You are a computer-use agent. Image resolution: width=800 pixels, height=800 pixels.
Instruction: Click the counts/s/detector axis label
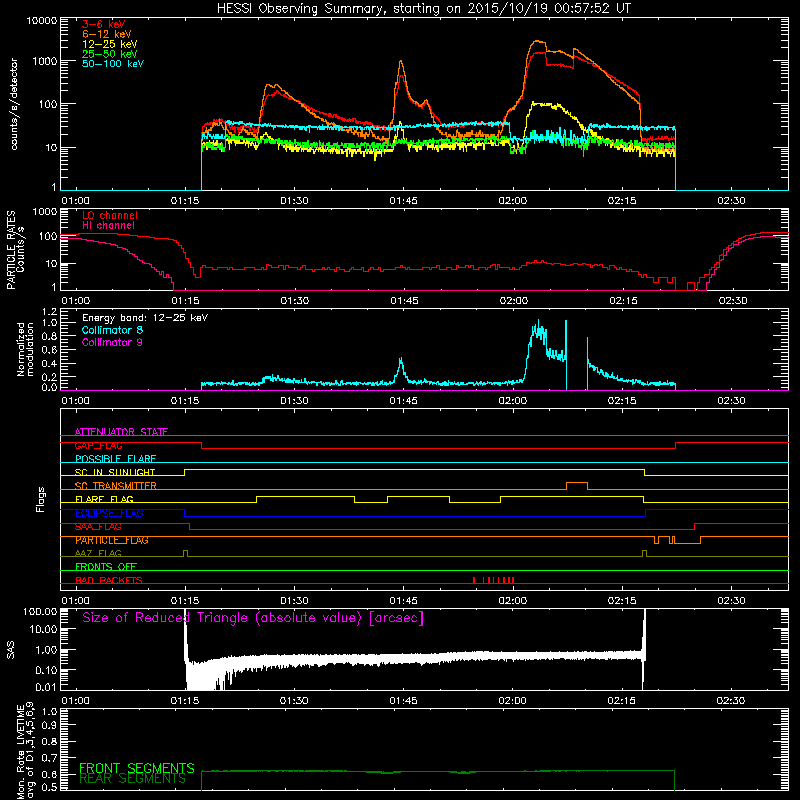coord(14,104)
